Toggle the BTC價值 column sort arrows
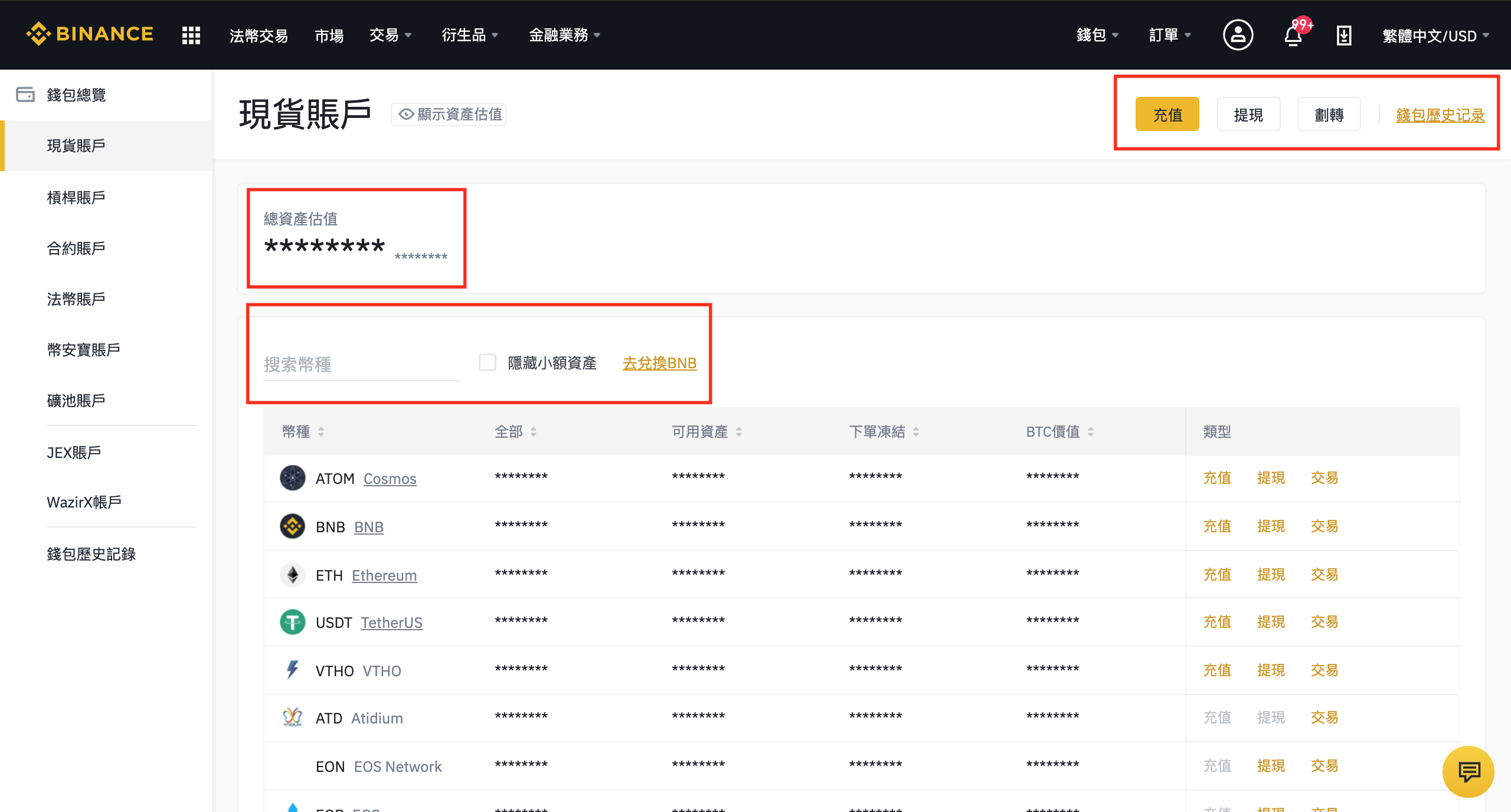1511x812 pixels. click(x=1091, y=431)
